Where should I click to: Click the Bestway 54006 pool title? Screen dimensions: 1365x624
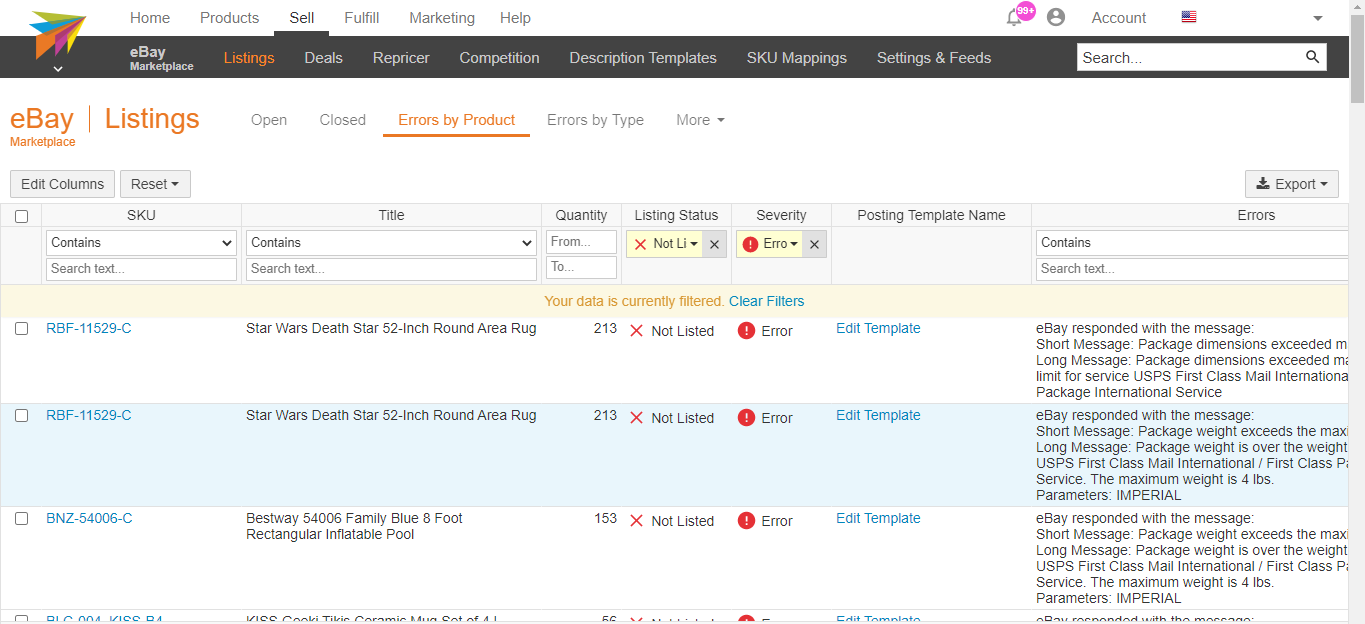pyautogui.click(x=354, y=526)
